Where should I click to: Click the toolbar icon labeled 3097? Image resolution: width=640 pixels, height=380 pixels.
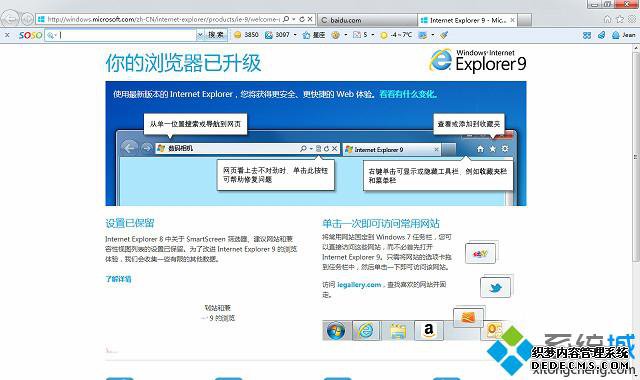[269, 35]
